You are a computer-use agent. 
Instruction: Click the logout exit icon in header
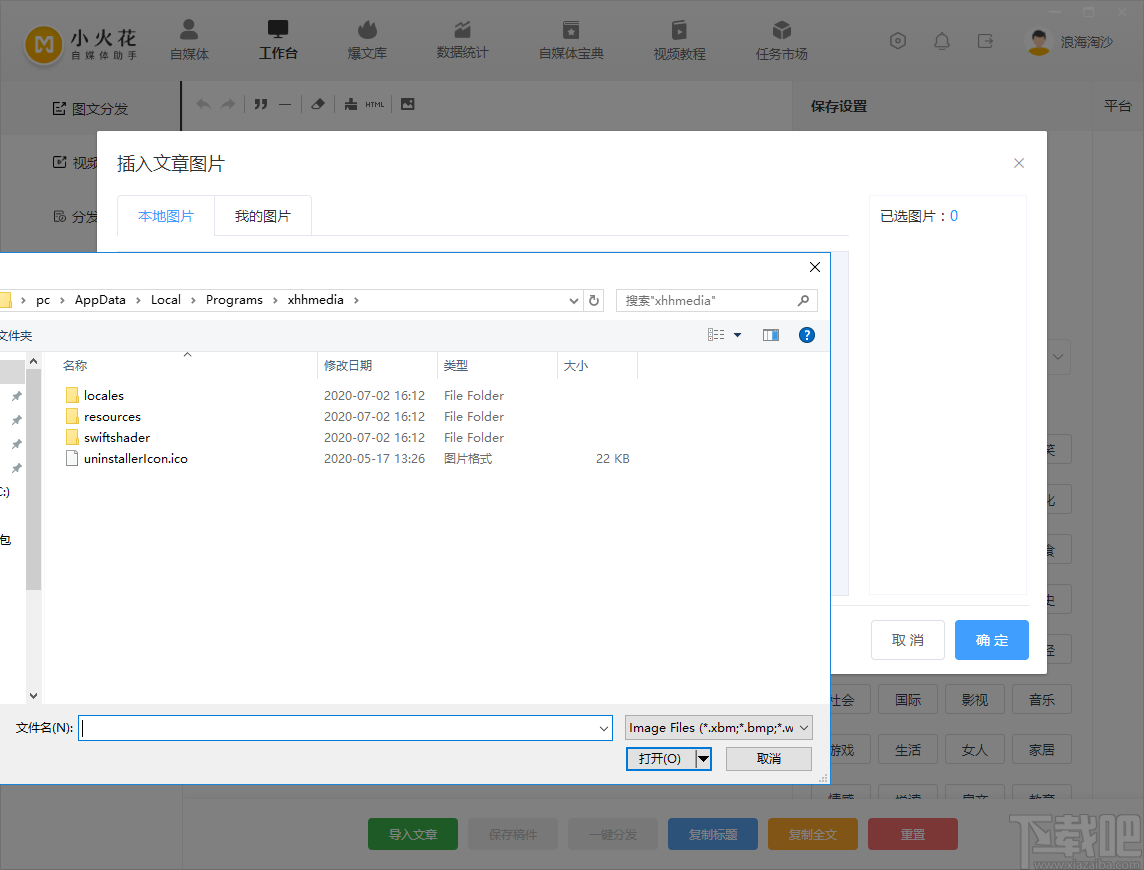[986, 41]
